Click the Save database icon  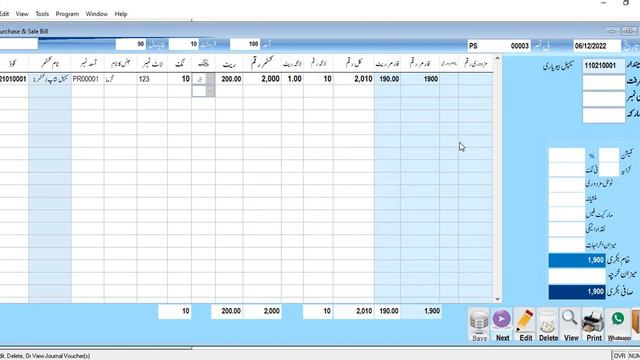479,325
